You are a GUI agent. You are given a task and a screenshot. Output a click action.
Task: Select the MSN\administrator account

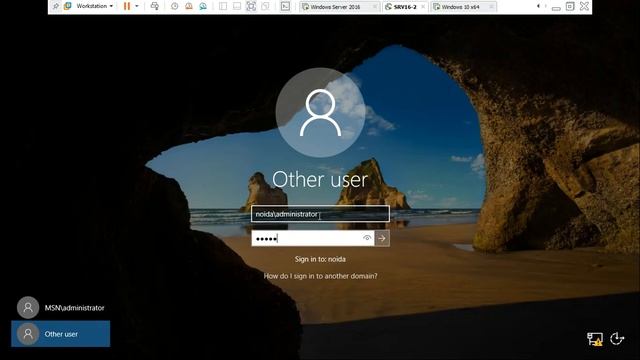tap(61, 307)
